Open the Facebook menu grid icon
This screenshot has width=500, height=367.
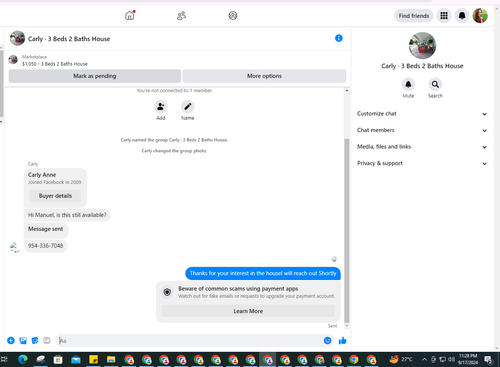tap(444, 15)
